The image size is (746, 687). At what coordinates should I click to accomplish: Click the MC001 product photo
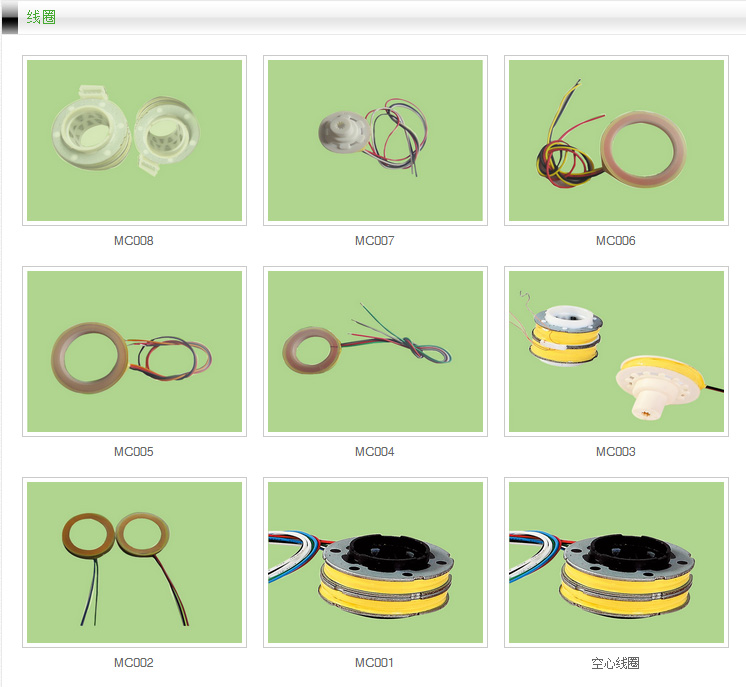[375, 562]
